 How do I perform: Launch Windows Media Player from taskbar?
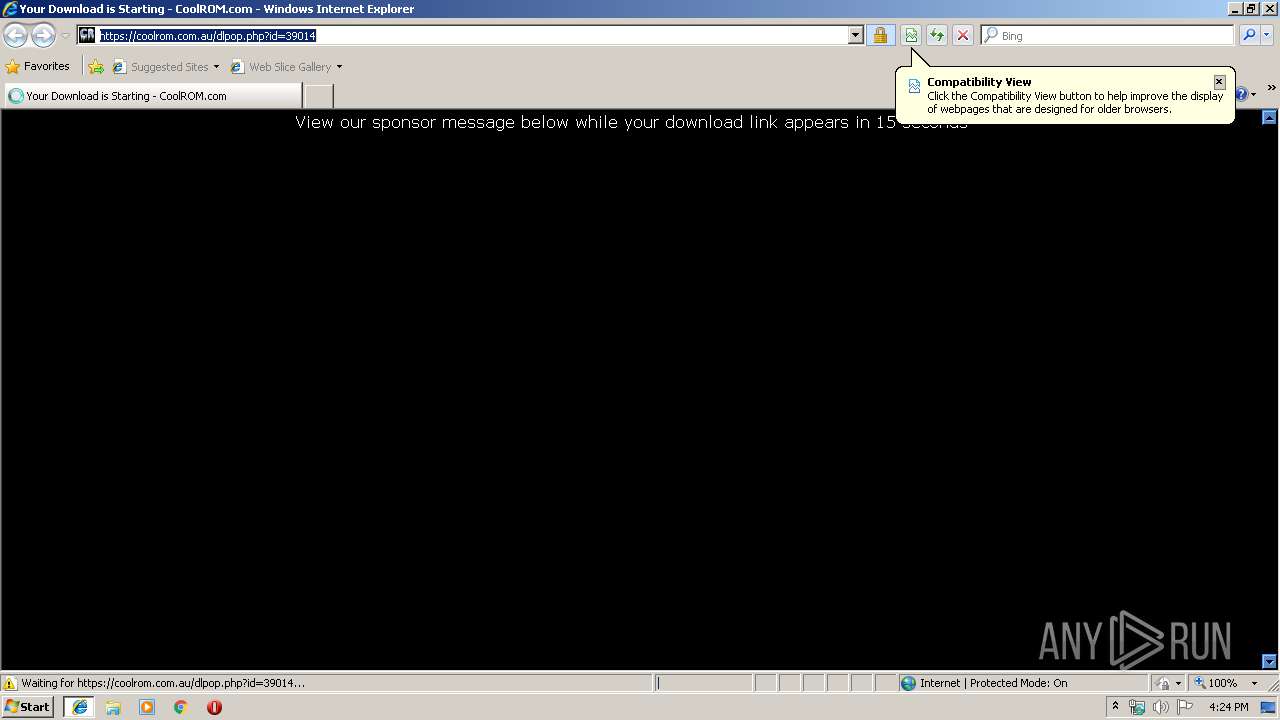pos(147,707)
